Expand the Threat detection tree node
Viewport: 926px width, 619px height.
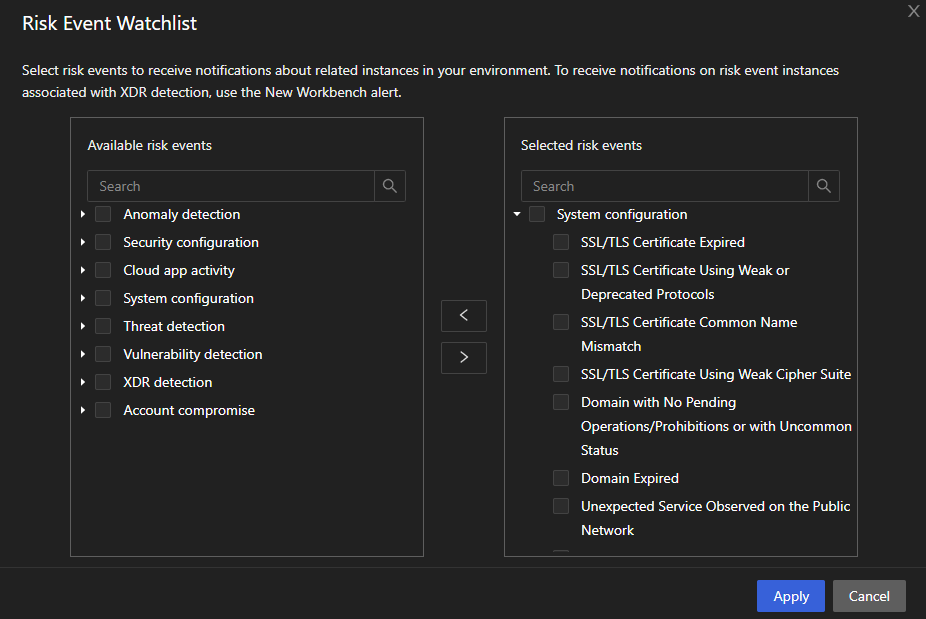coord(83,326)
